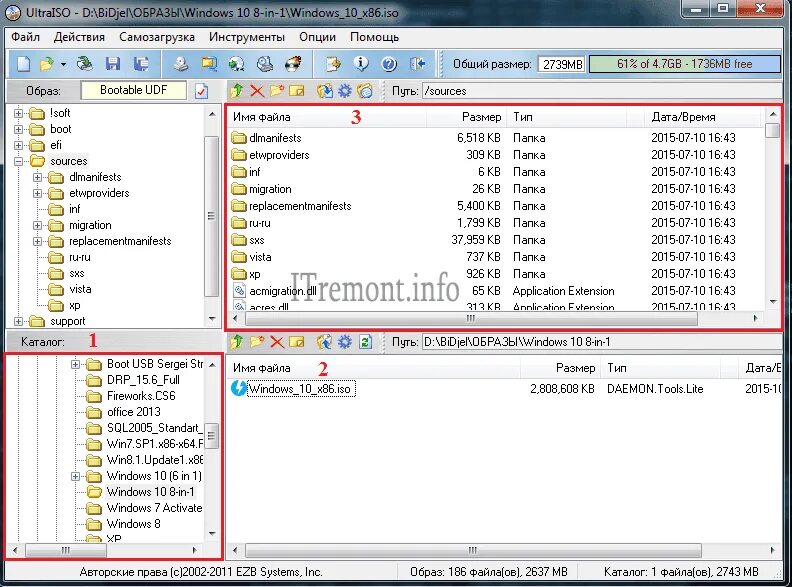The height and width of the screenshot is (587, 792).
Task: Expand the etwproviders tree node
Action: click(x=37, y=193)
